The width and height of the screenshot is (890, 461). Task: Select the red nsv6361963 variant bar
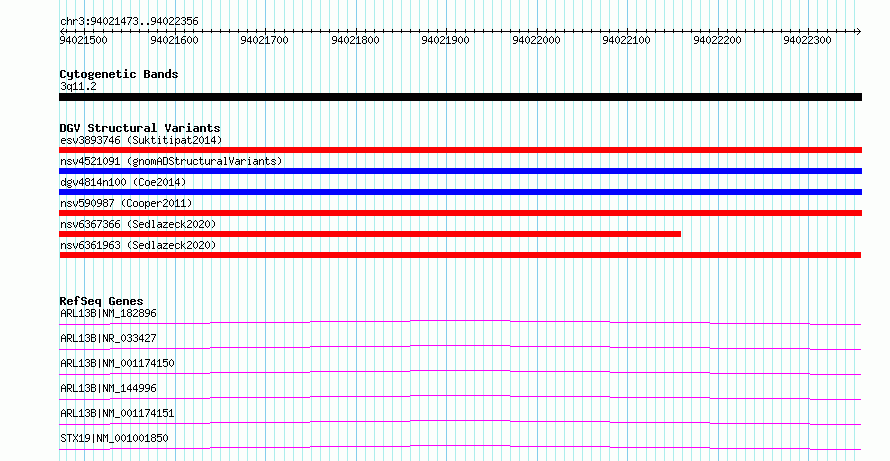click(460, 255)
